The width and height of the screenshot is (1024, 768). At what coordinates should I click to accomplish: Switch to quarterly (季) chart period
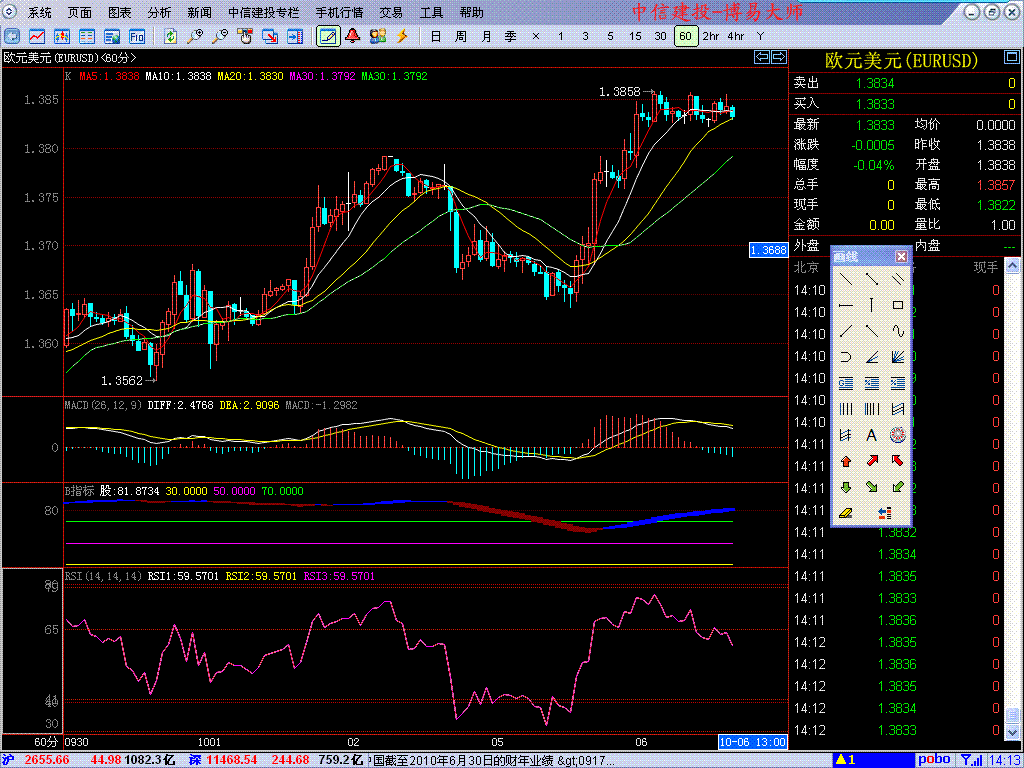click(511, 36)
